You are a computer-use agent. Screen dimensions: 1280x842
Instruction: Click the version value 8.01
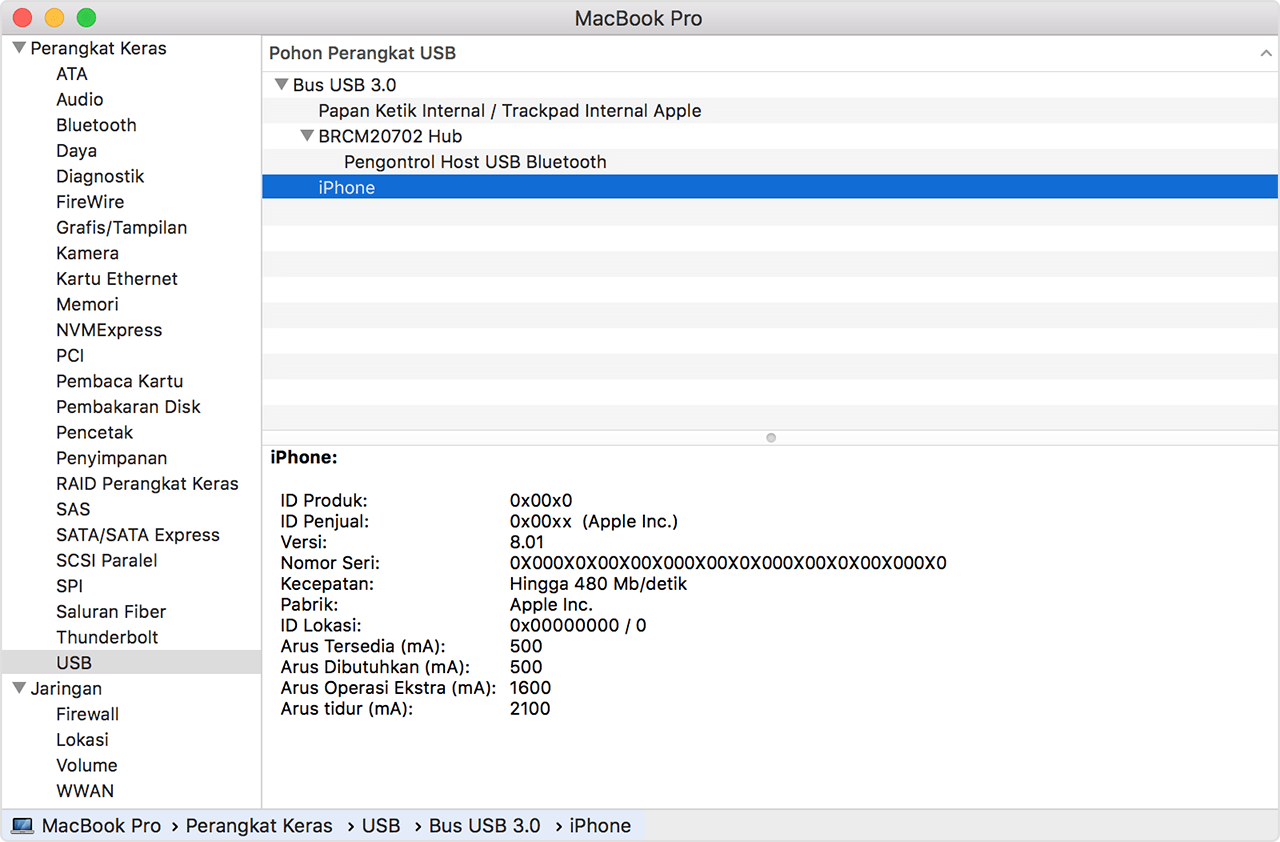click(527, 542)
